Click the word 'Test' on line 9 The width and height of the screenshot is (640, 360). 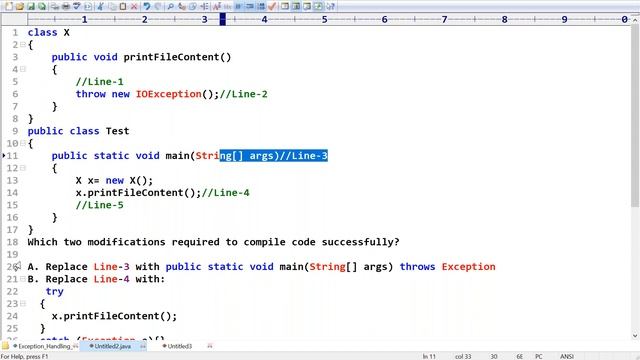pyautogui.click(x=117, y=131)
